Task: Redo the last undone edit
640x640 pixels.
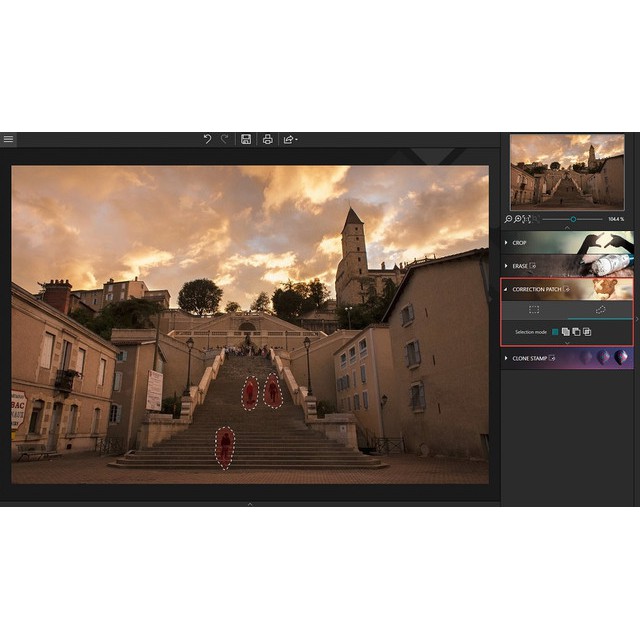Action: coord(224,139)
